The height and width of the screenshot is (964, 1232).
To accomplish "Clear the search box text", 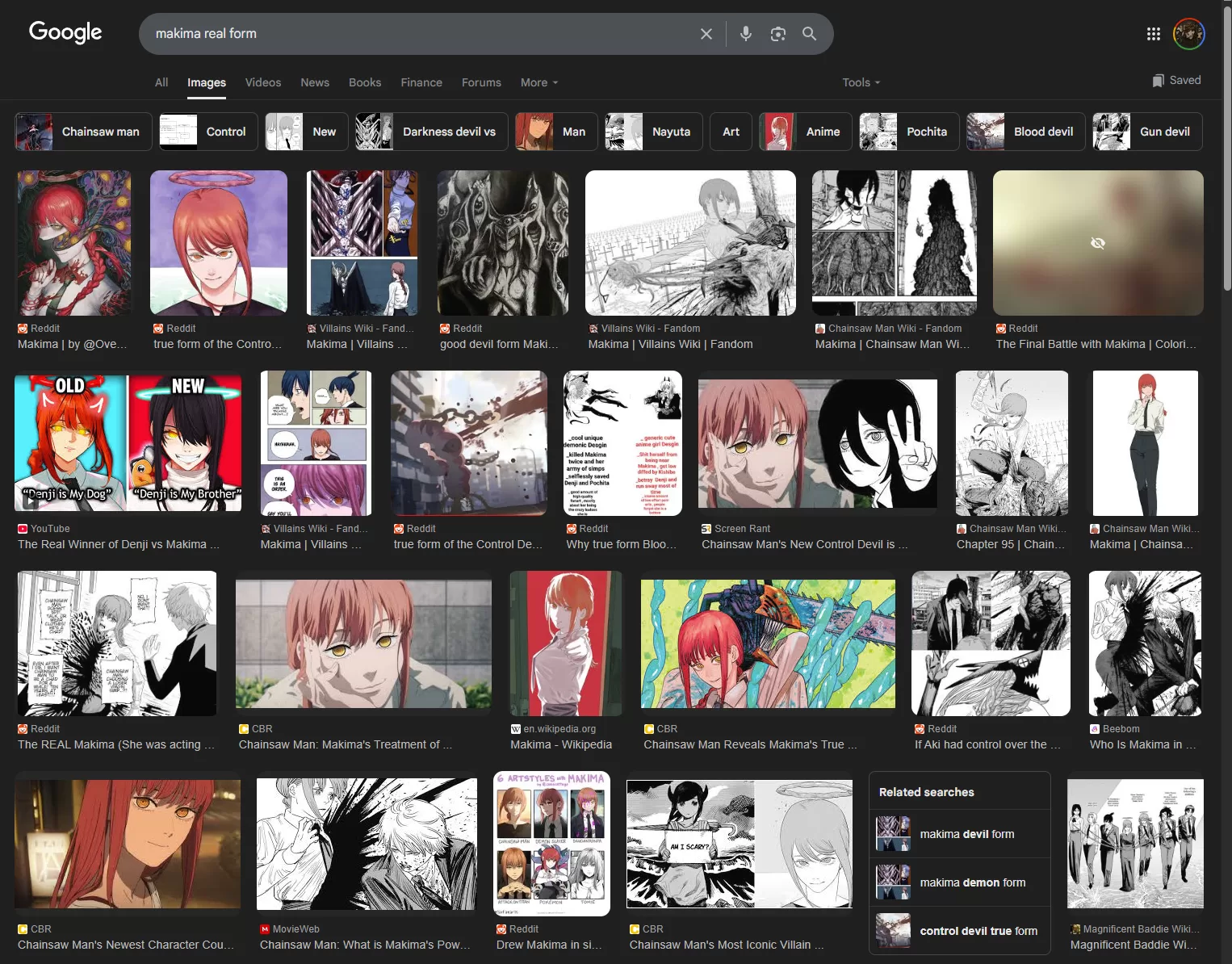I will 706,34.
